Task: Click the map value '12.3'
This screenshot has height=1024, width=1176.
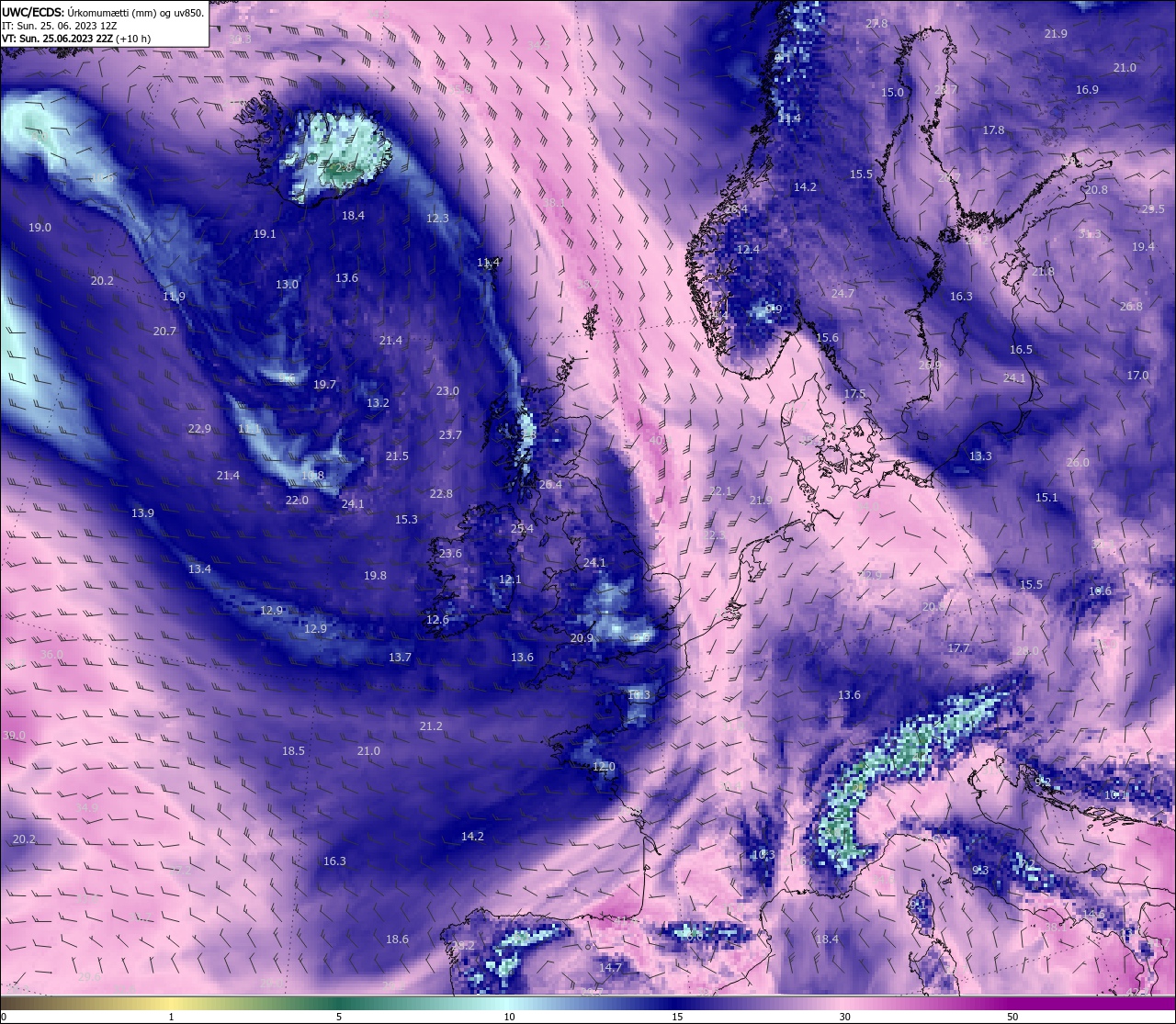Action: coord(437,218)
